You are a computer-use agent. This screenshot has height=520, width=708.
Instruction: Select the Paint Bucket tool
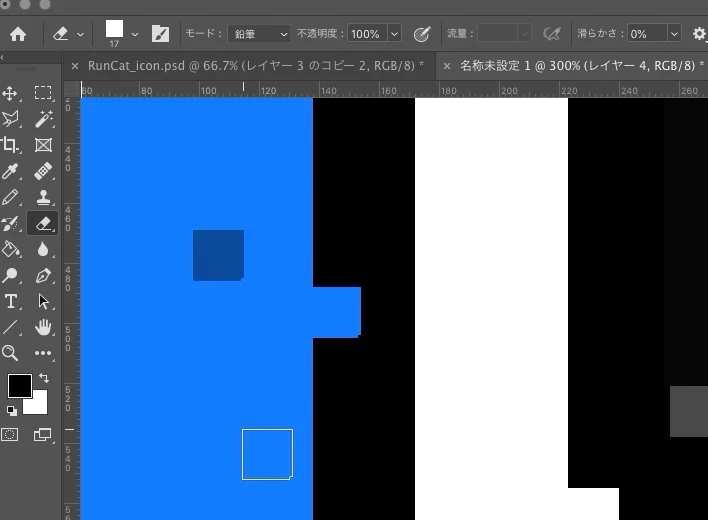[11, 249]
